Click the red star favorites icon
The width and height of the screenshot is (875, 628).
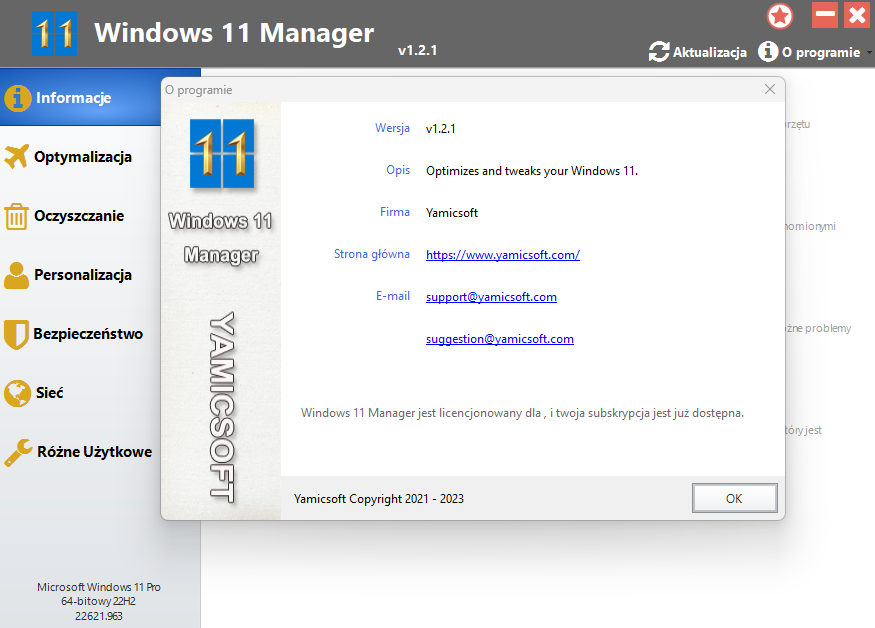point(780,16)
